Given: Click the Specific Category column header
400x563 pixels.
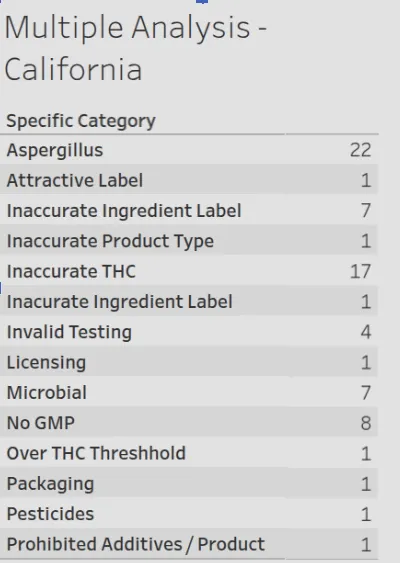Looking at the screenshot, I should 81,121.
